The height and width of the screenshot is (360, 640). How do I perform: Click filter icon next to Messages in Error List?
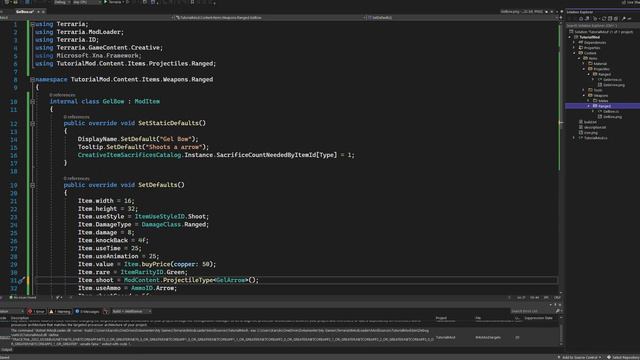tap(106, 311)
